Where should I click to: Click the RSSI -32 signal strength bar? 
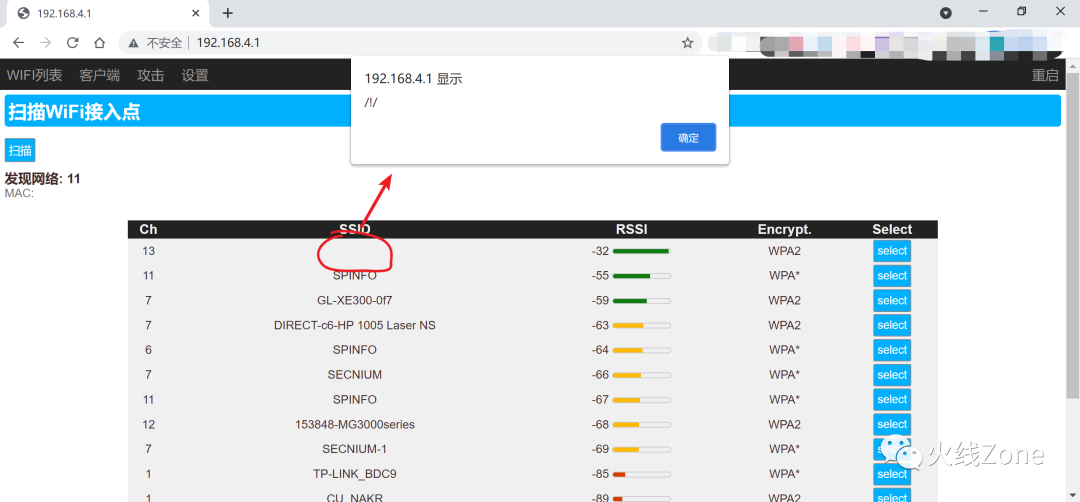tap(641, 251)
